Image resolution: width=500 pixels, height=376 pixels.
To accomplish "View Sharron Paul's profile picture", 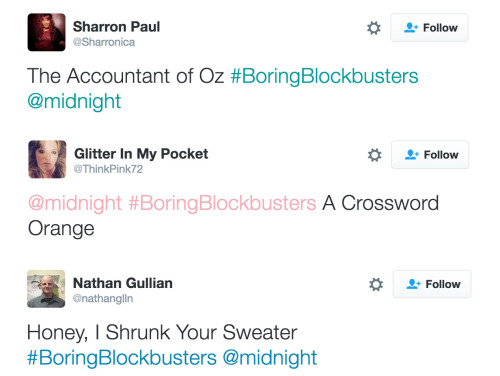I will (x=46, y=32).
